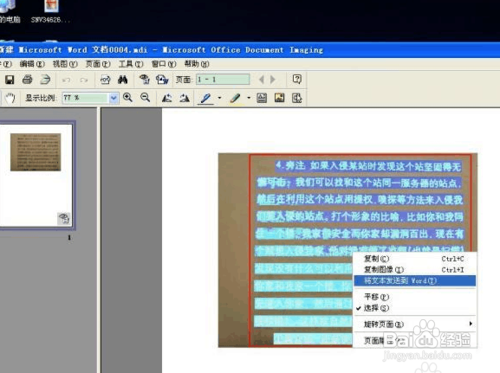Click the Send Text to Word toolbar icon
500x373 pixels.
(x=162, y=79)
